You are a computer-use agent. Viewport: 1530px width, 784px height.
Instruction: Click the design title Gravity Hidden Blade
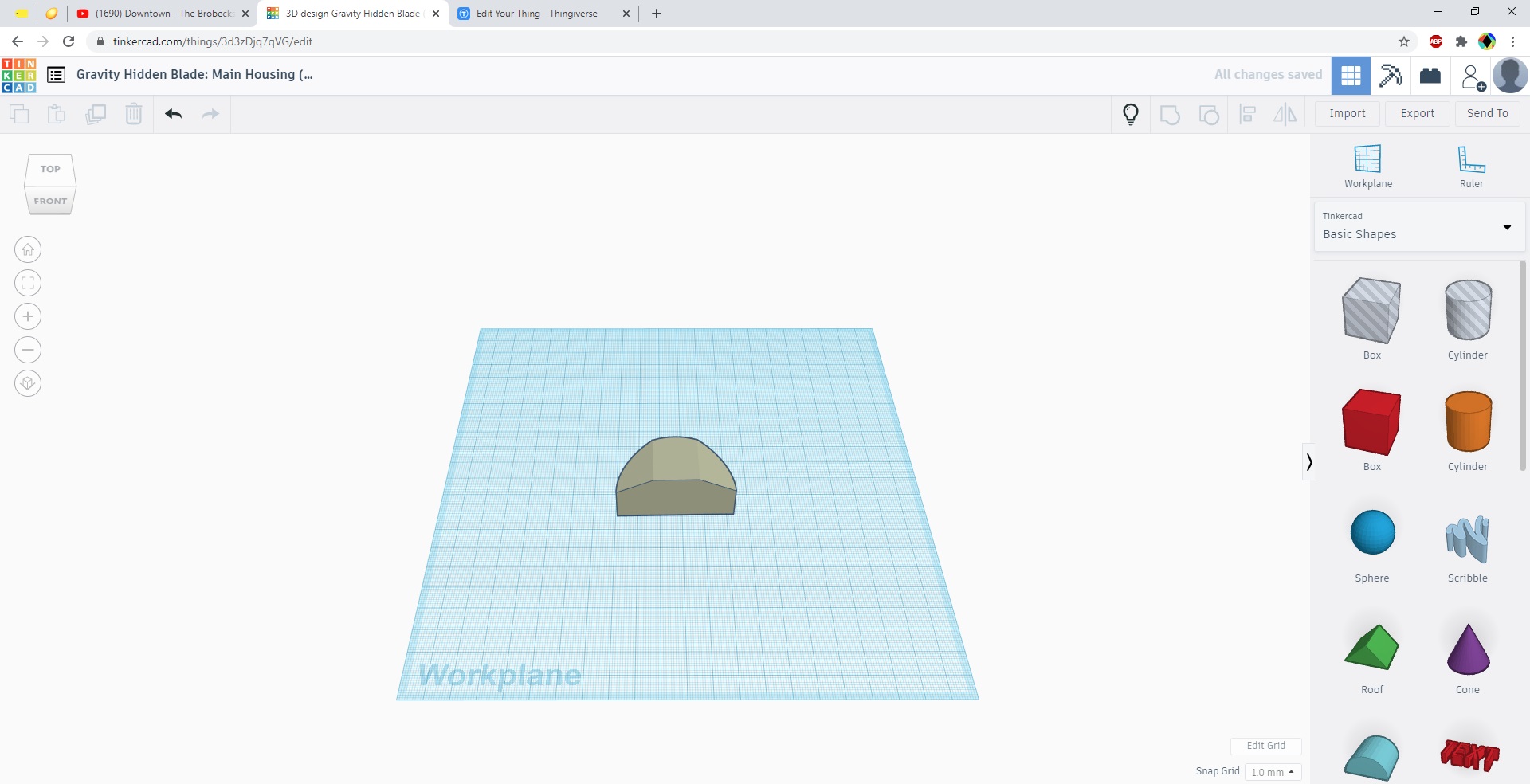(194, 74)
